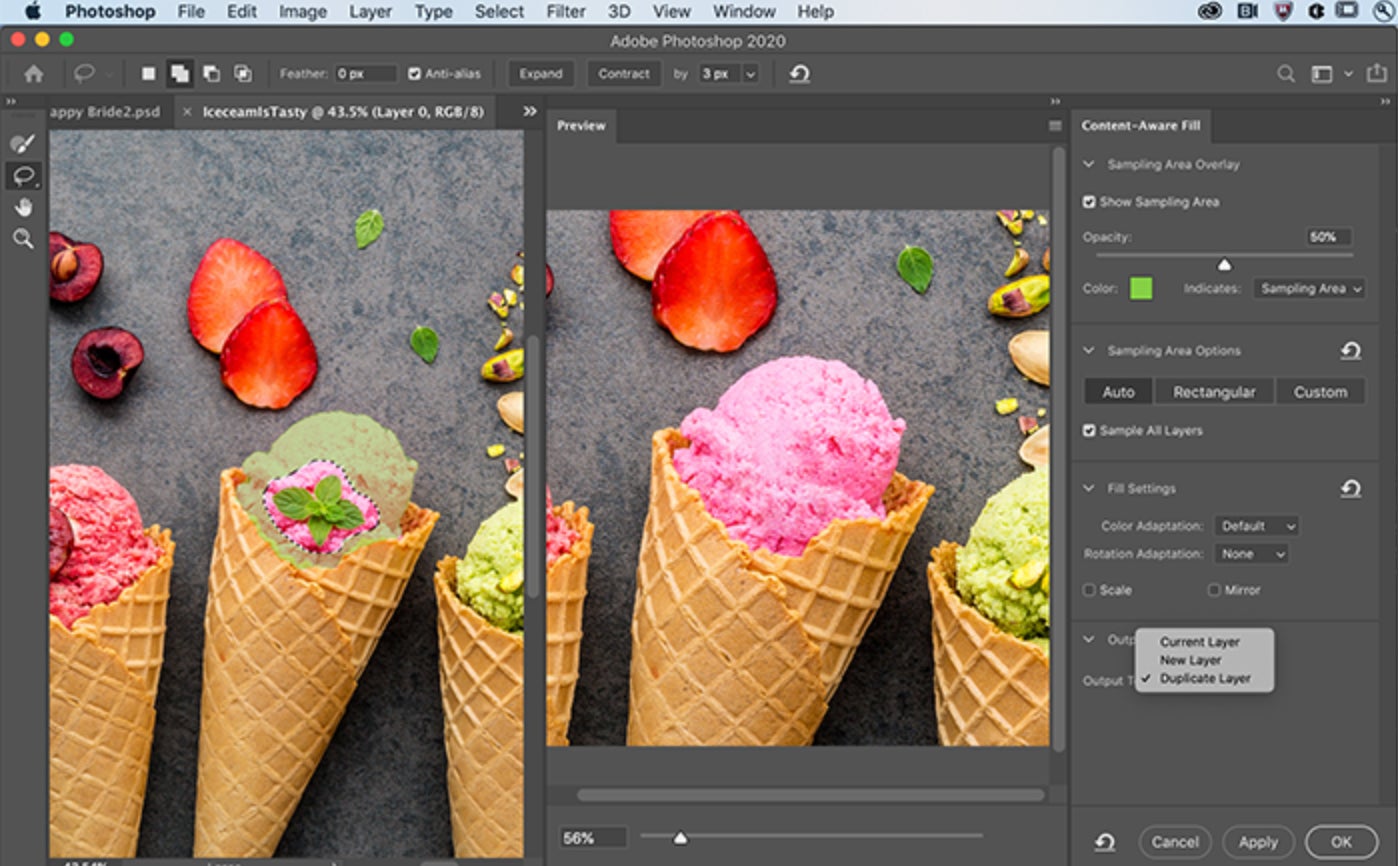This screenshot has height=866, width=1398.
Task: Collapse the Sampling Area Options section
Action: coord(1089,351)
